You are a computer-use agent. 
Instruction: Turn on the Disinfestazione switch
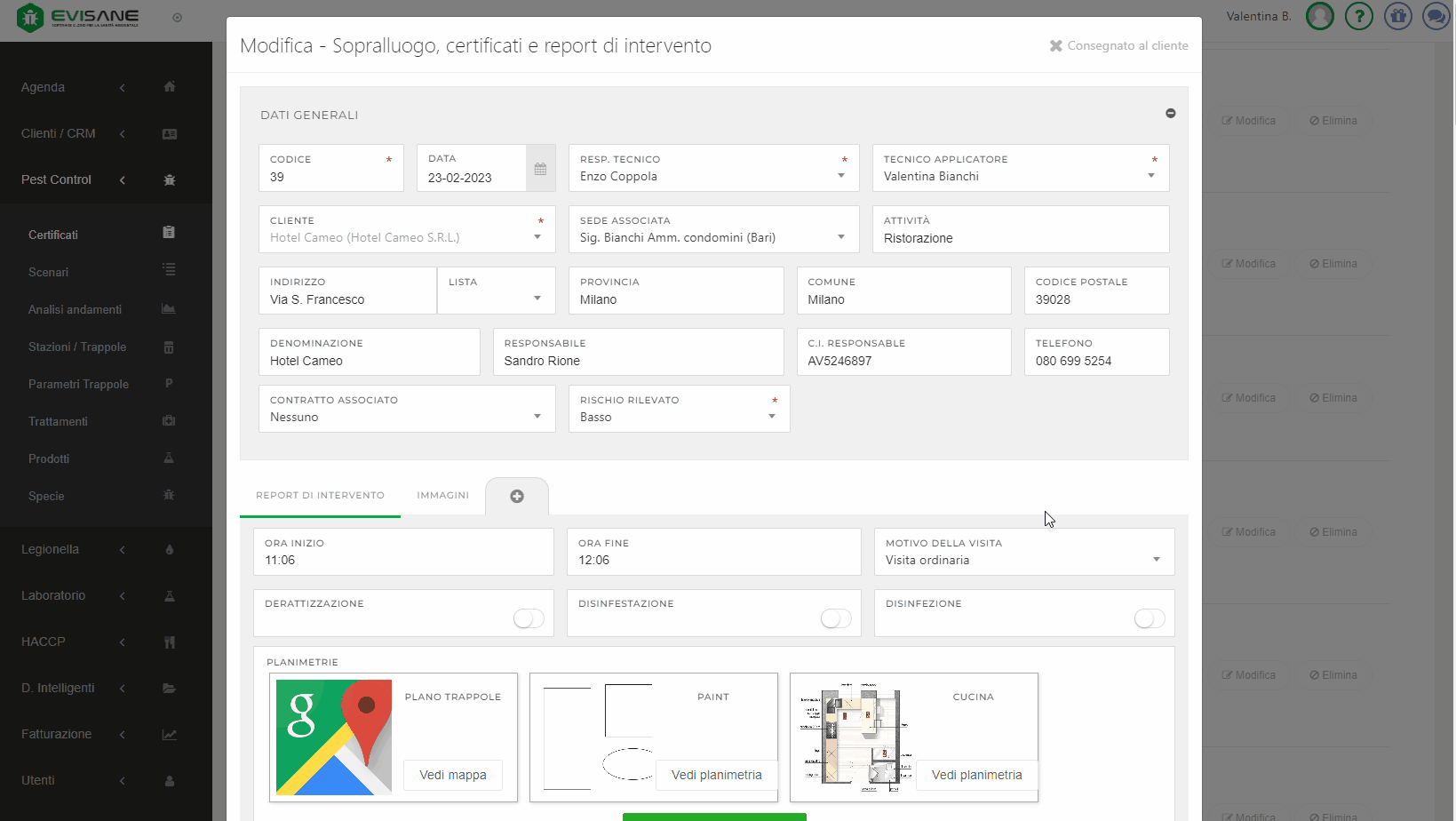(836, 618)
